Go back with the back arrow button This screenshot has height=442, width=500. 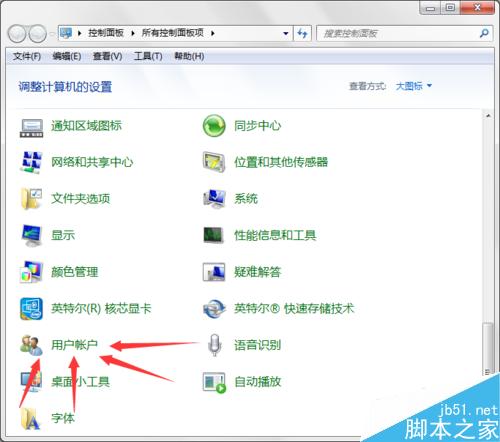pyautogui.click(x=17, y=33)
